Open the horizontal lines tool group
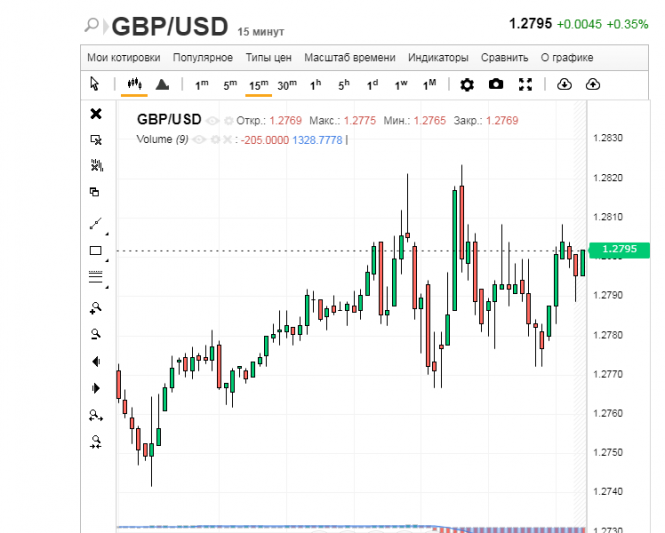This screenshot has height=533, width=665. [96, 277]
